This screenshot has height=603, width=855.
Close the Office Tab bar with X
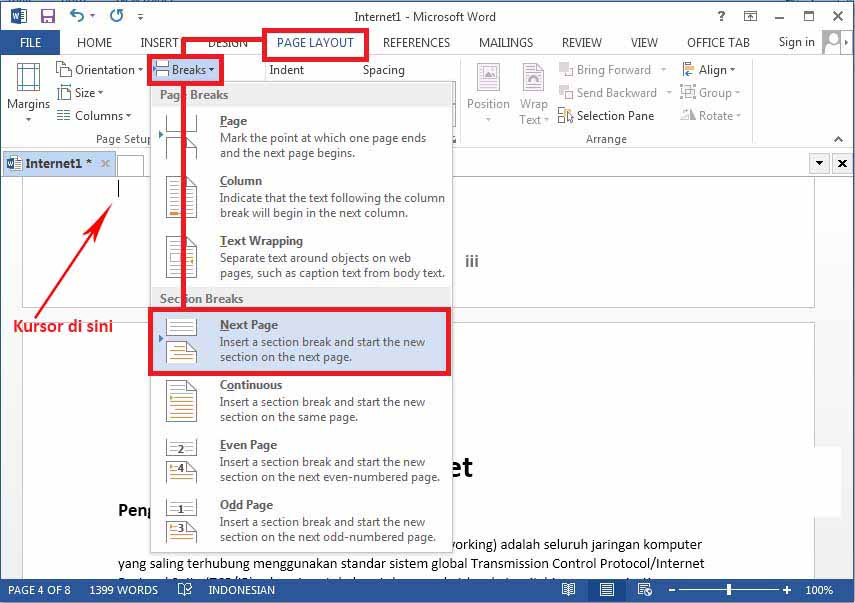pyautogui.click(x=842, y=163)
